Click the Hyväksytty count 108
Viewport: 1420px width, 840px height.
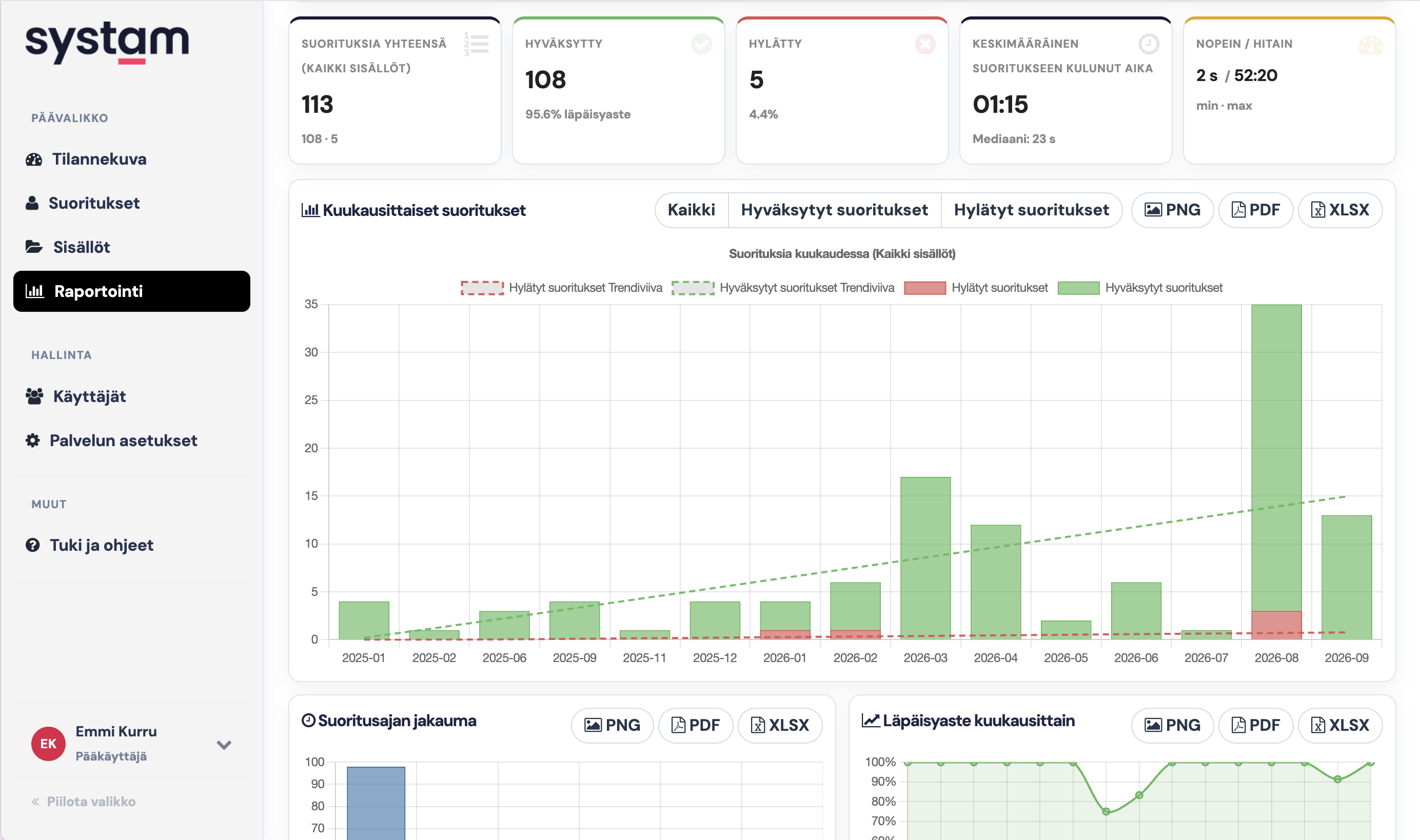(545, 79)
